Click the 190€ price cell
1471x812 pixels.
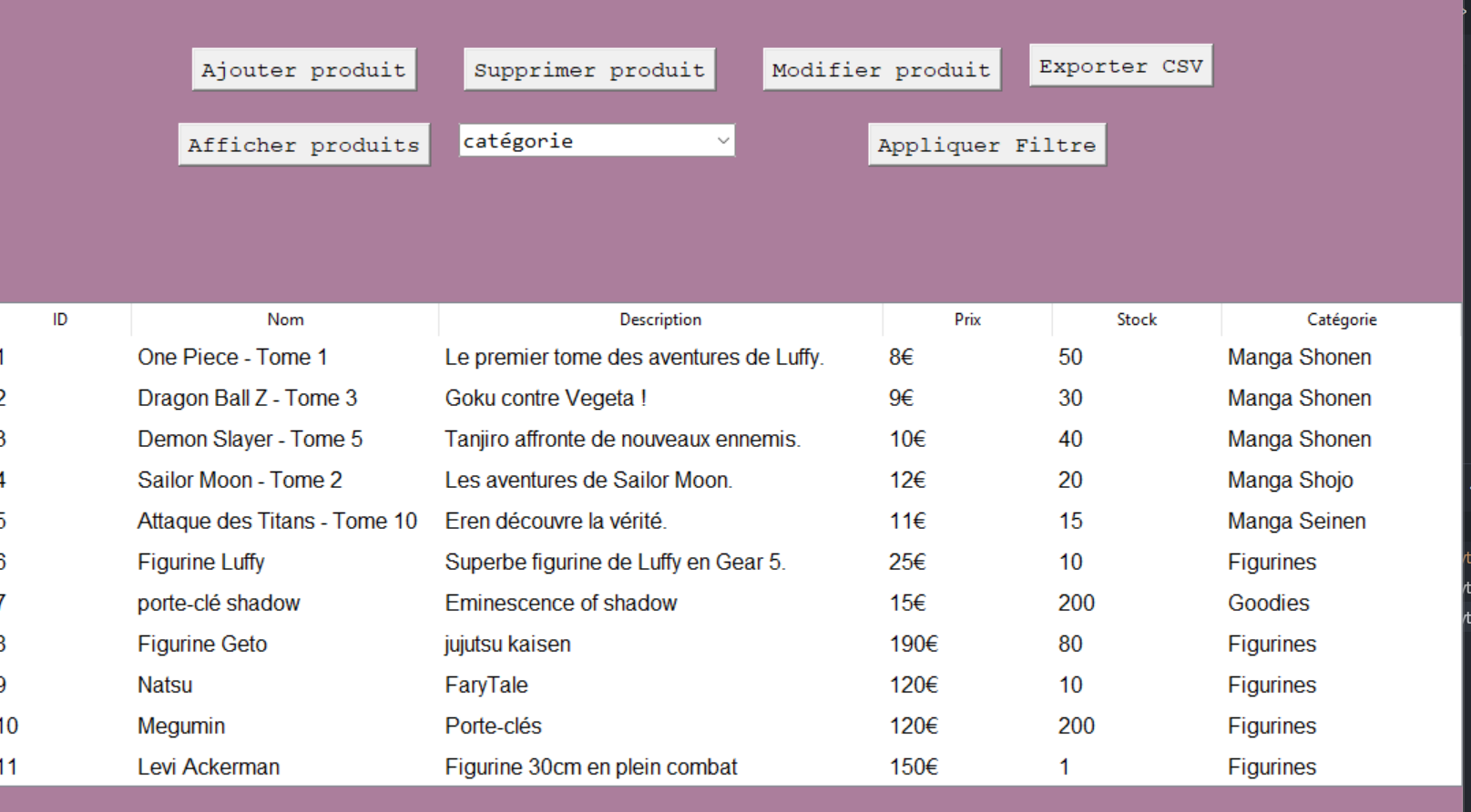click(914, 644)
